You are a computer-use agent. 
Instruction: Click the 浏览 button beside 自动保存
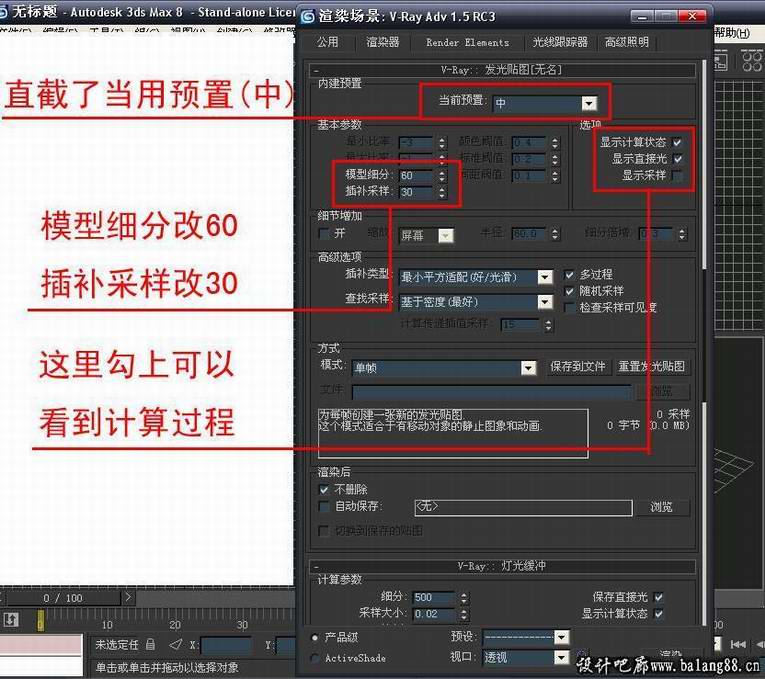click(662, 507)
